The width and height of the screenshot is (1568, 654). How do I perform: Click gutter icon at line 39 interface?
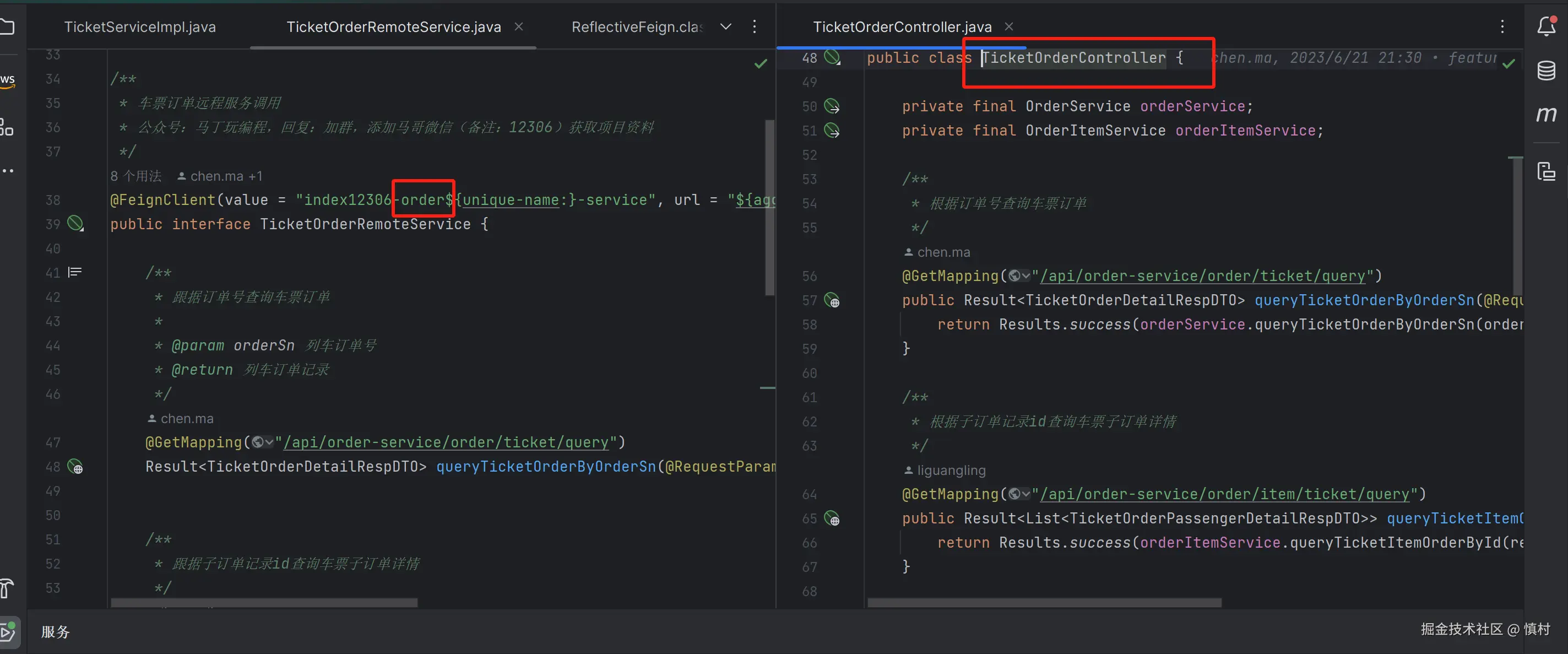tap(75, 224)
